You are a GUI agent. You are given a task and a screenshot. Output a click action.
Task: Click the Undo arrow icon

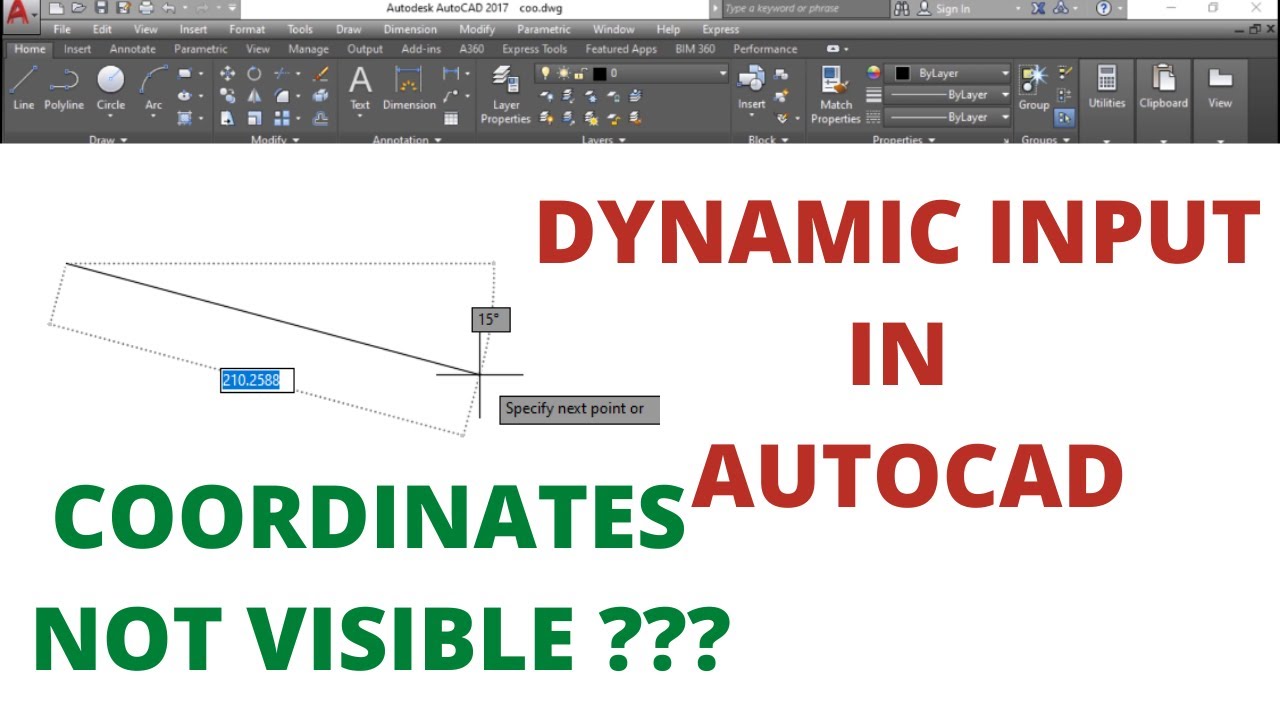tap(168, 9)
